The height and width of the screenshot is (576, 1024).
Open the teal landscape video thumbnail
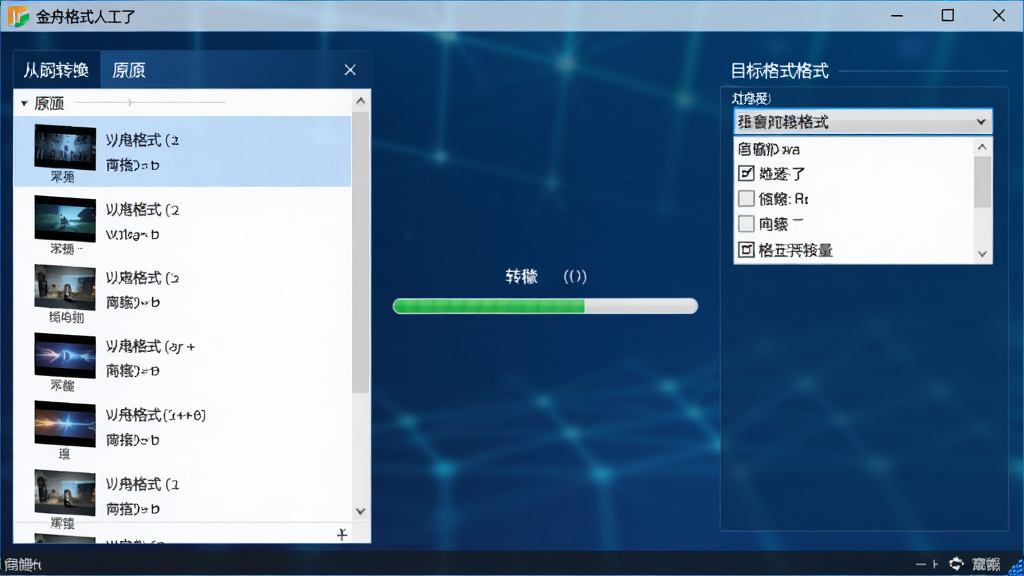(65, 219)
